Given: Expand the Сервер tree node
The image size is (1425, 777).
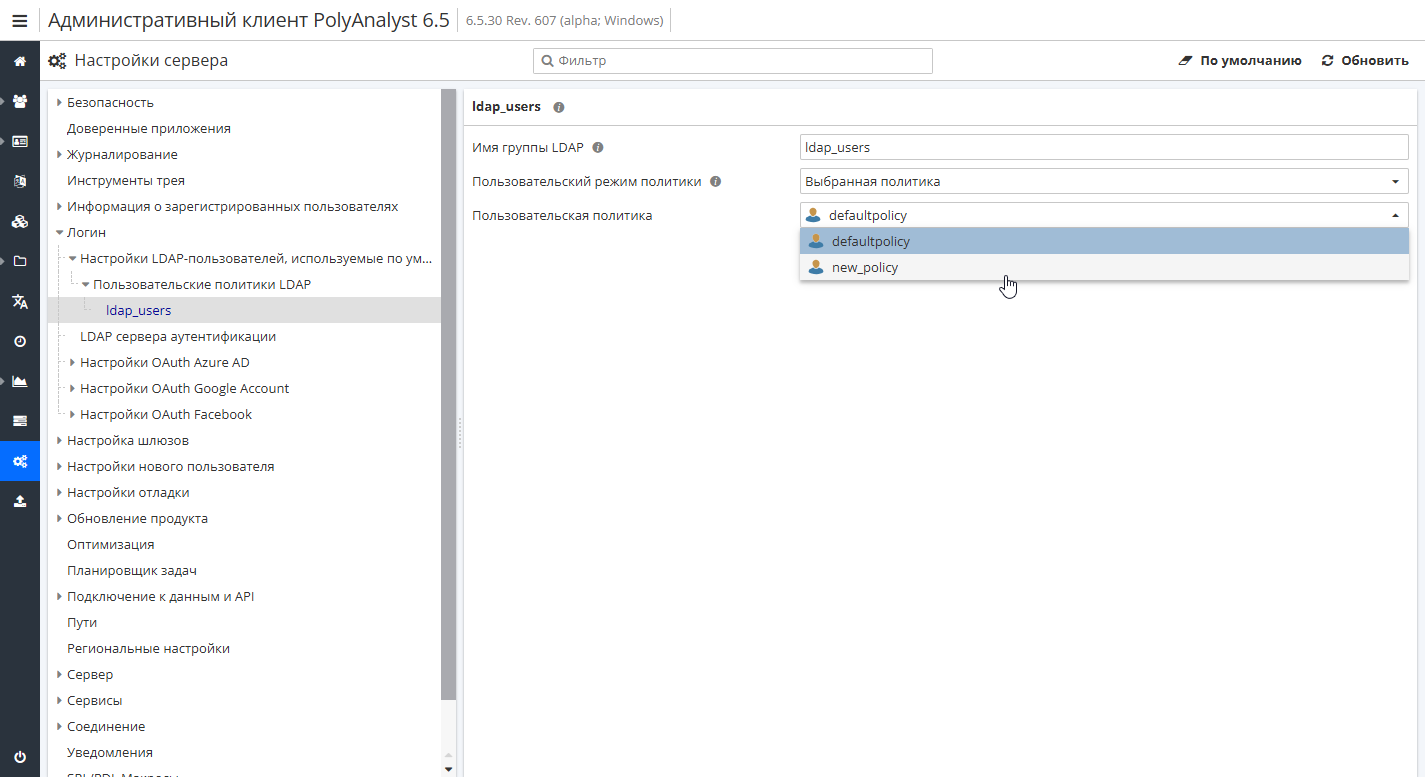Looking at the screenshot, I should click(60, 675).
